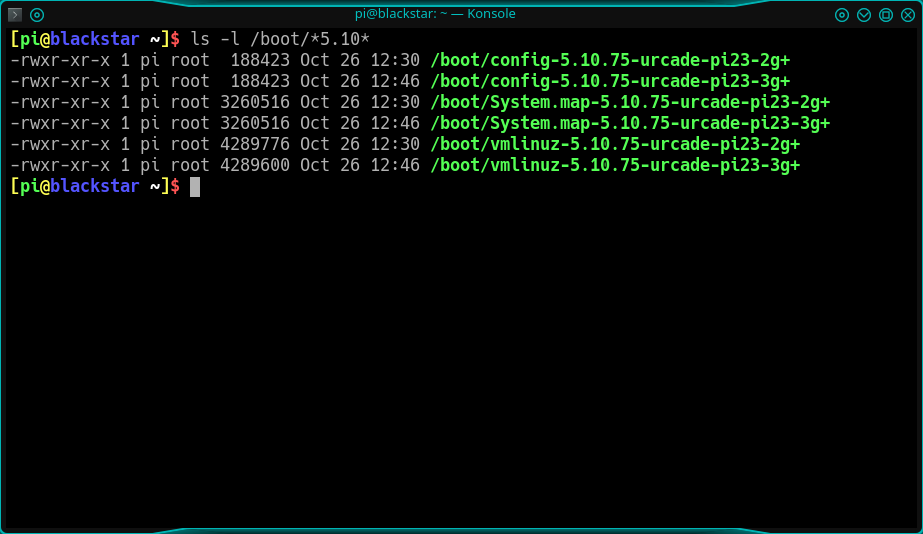Select the /boot/System.map-5.10.75-urcade-pi23-2g+ entry
This screenshot has height=534, width=923.
[630, 102]
